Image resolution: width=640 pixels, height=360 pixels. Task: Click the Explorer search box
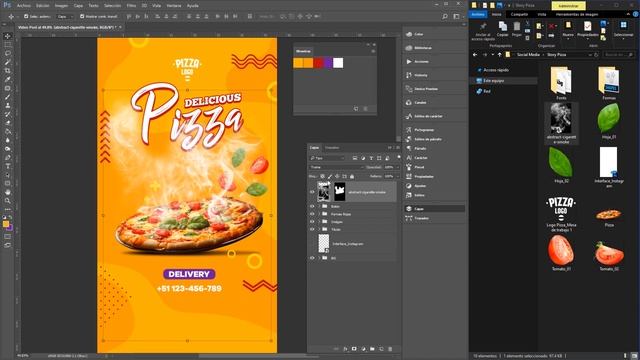(618, 54)
